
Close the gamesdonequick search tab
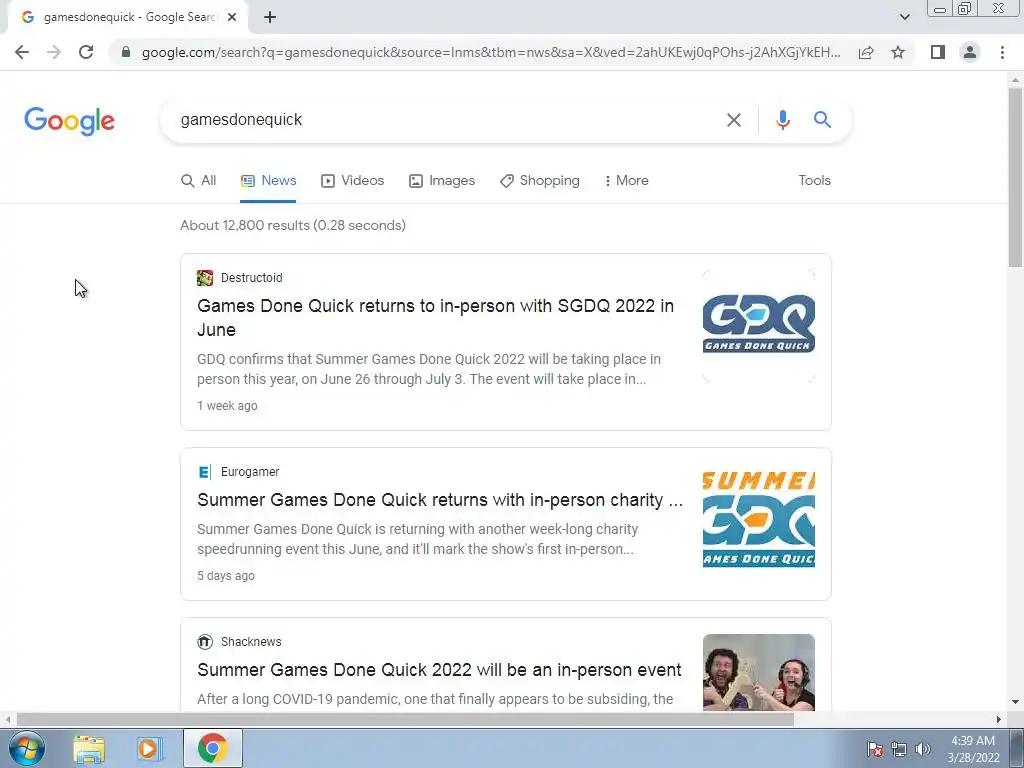[232, 18]
